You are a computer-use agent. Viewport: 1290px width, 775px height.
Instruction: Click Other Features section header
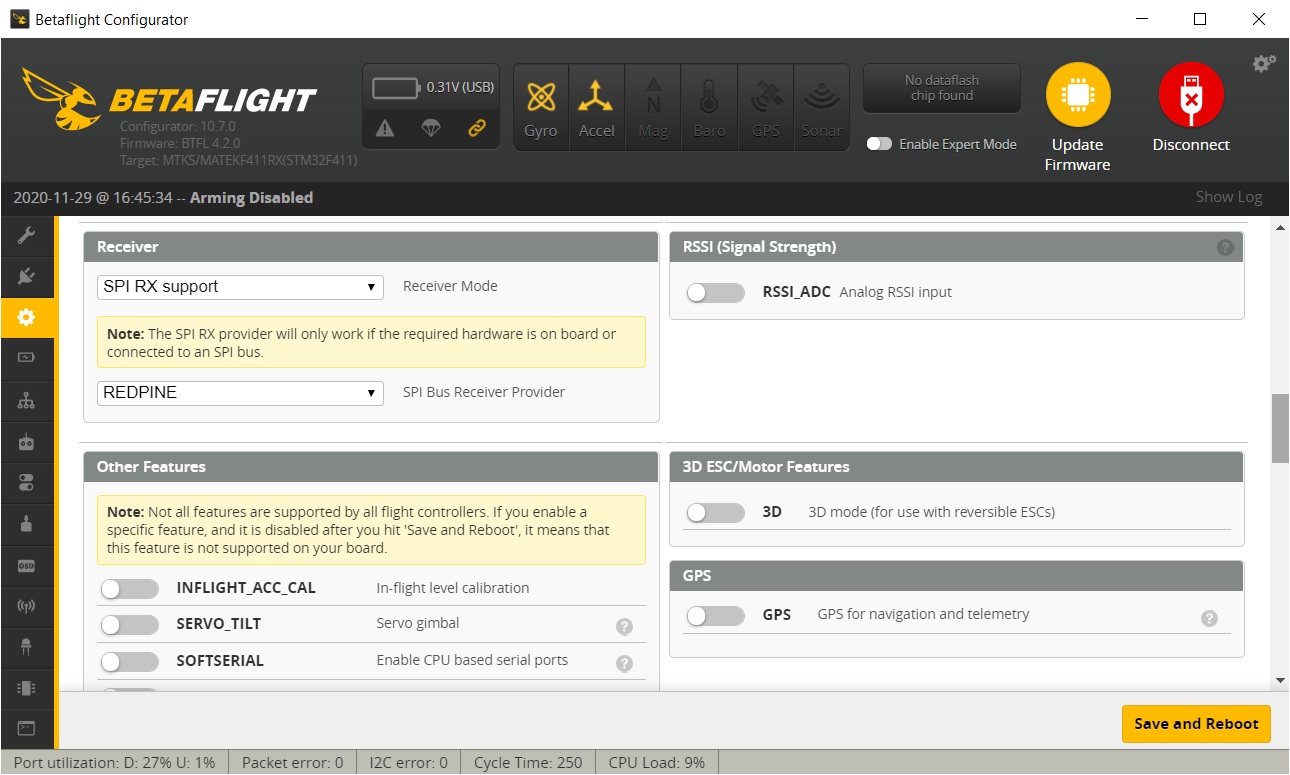coord(371,467)
